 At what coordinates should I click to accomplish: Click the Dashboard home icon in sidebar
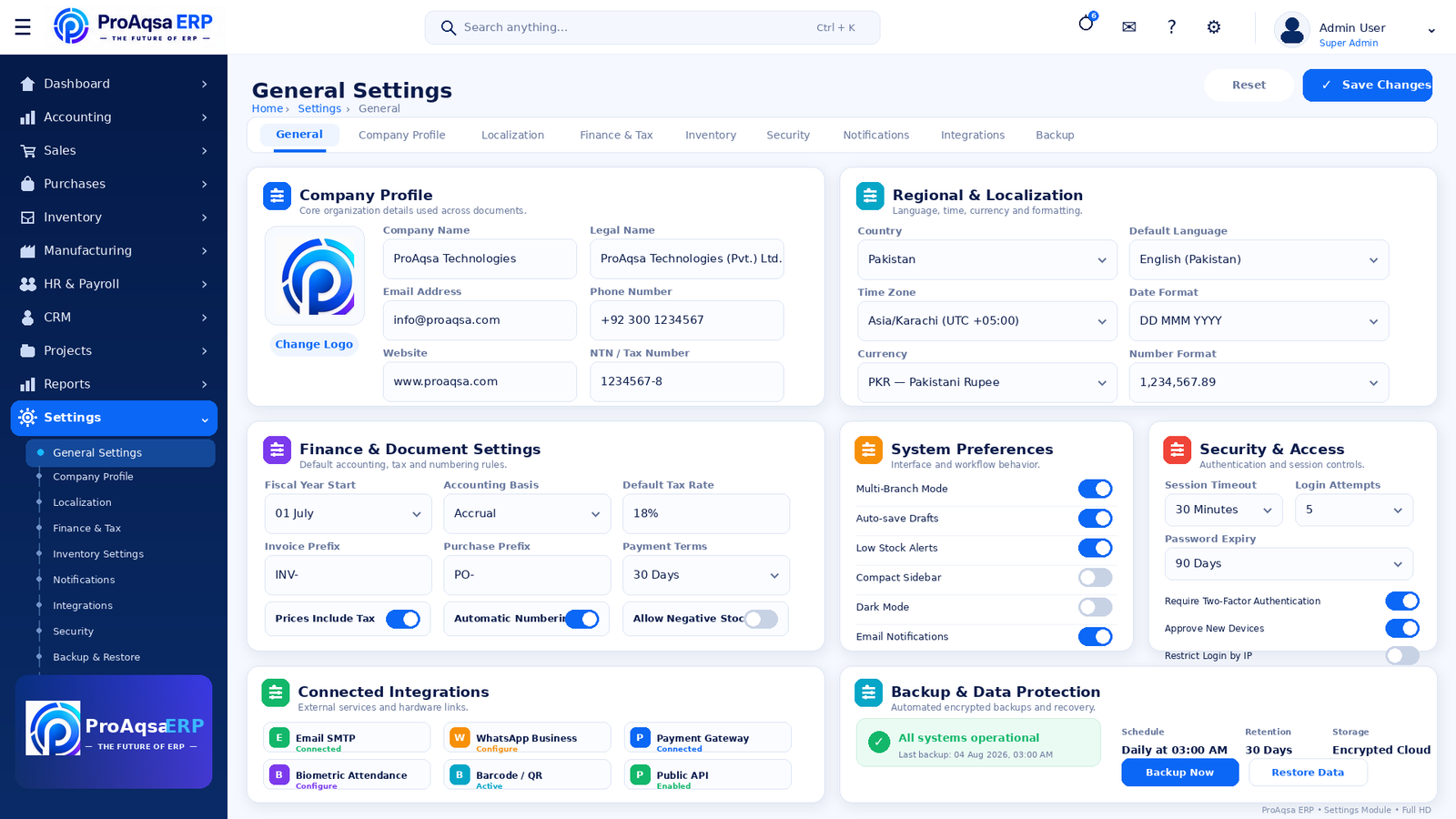point(28,84)
